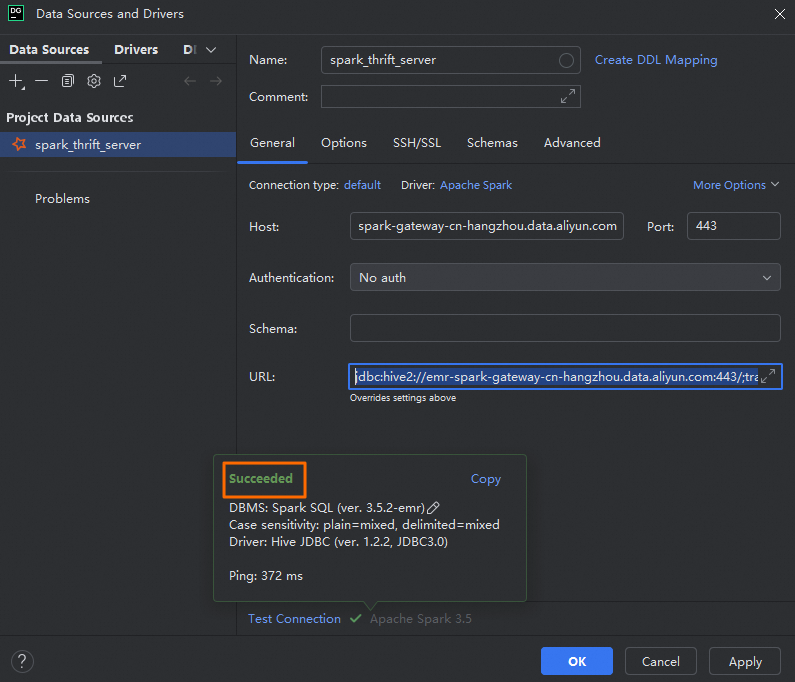795x682 pixels.
Task: Make data source global export icon
Action: click(x=120, y=81)
